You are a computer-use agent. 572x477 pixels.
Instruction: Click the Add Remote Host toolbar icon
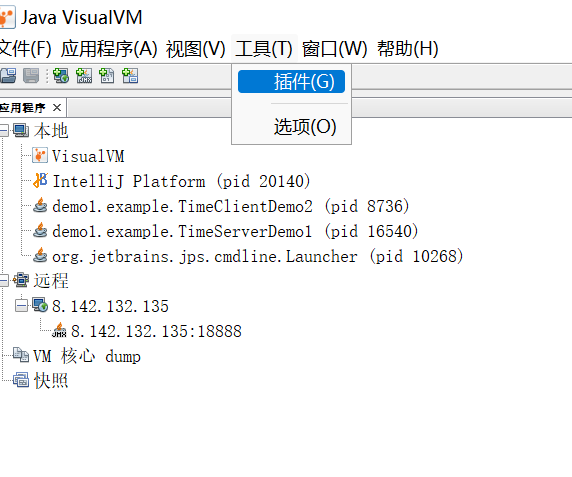(x=61, y=76)
